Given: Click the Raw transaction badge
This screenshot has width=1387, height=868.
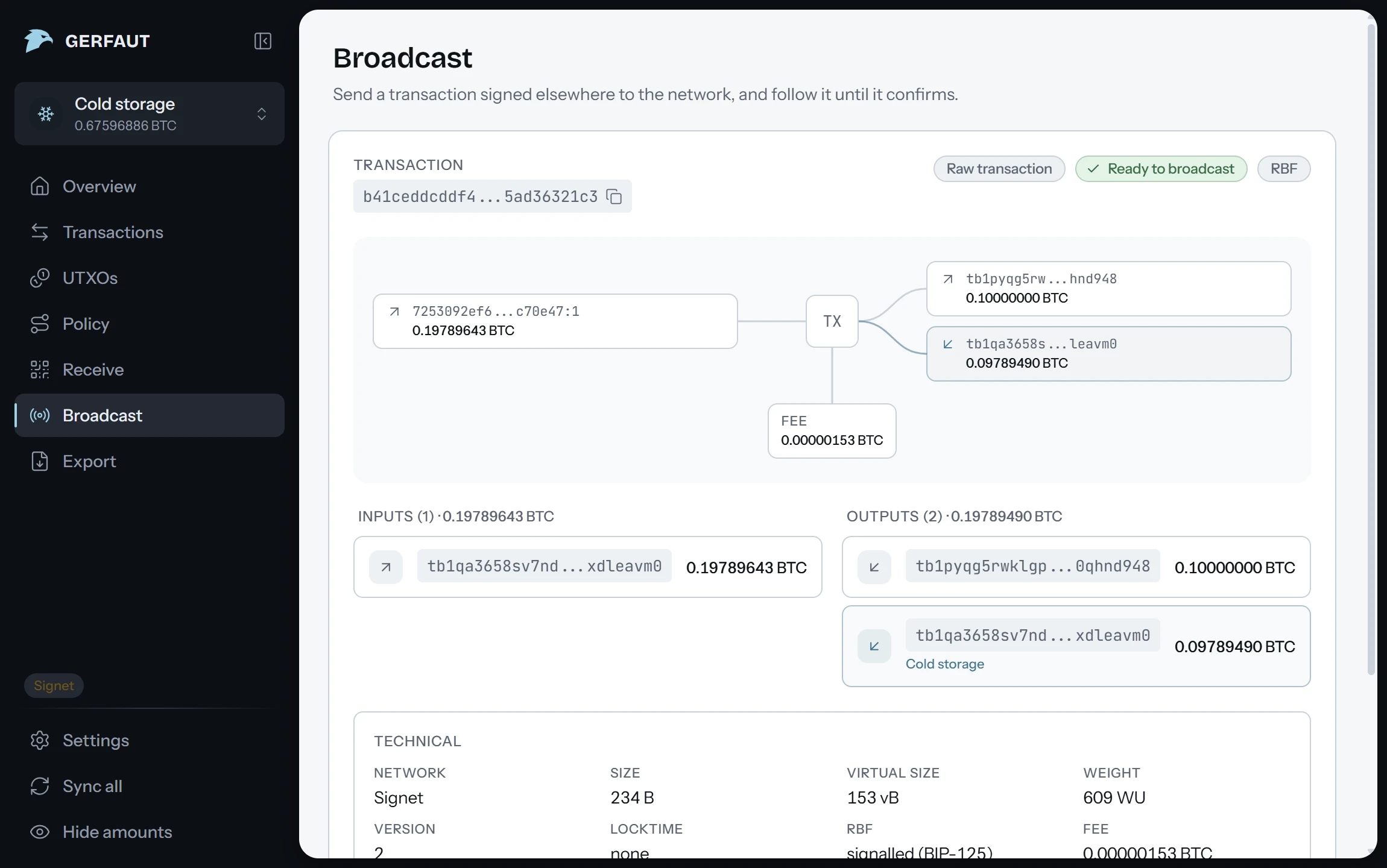Looking at the screenshot, I should tap(999, 169).
